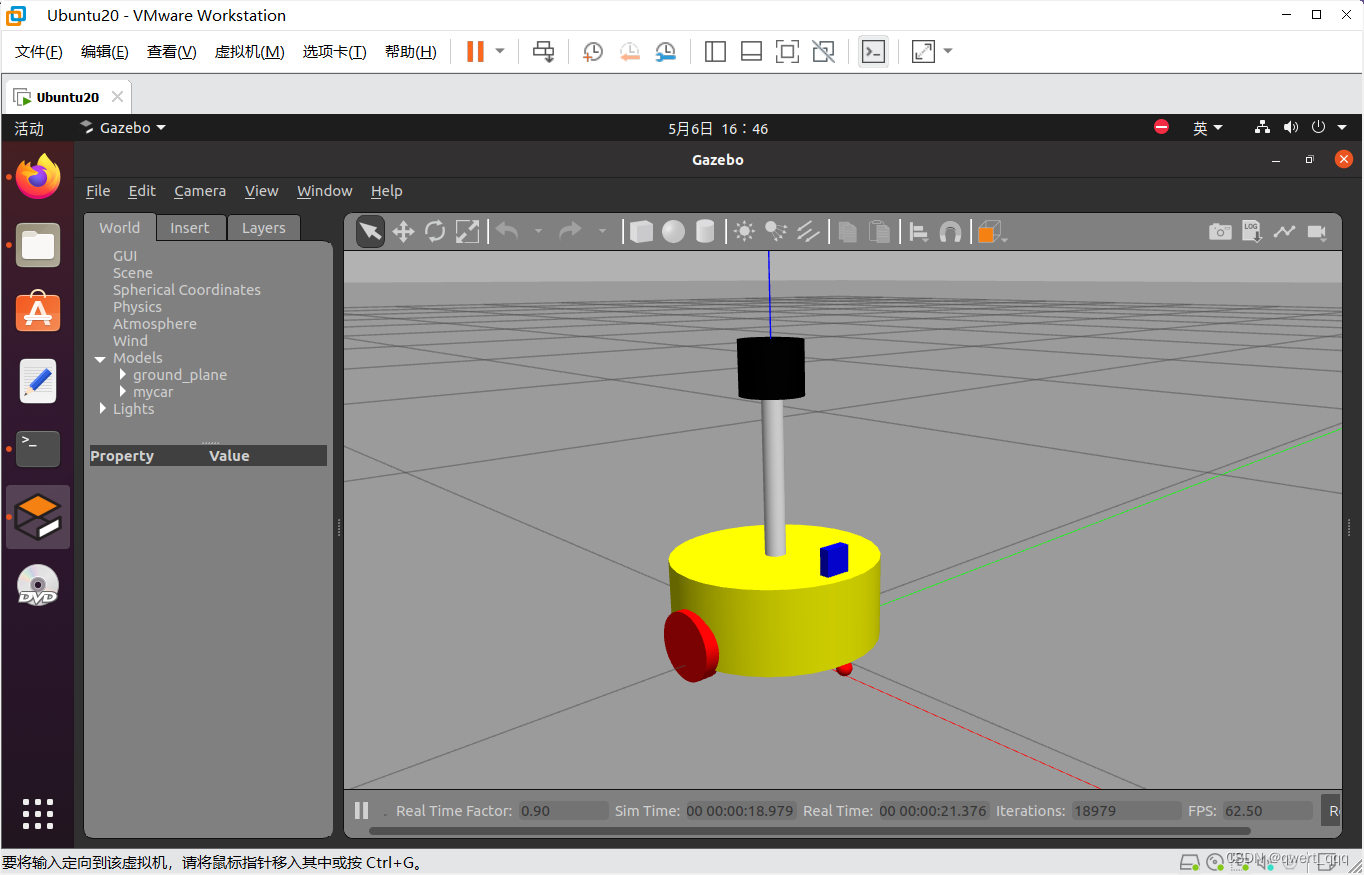1364x875 pixels.
Task: Insert a sphere shape
Action: coord(673,232)
